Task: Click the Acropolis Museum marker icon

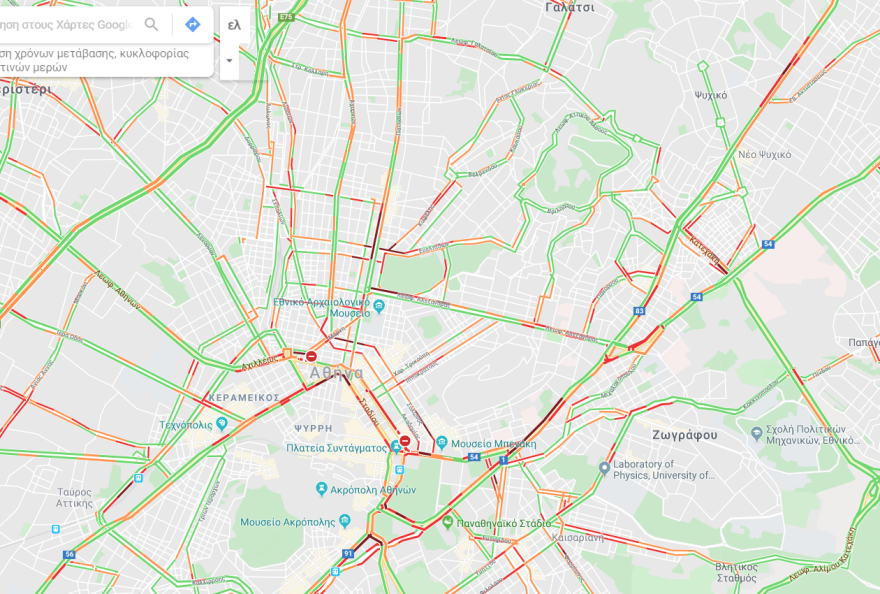Action: [345, 522]
